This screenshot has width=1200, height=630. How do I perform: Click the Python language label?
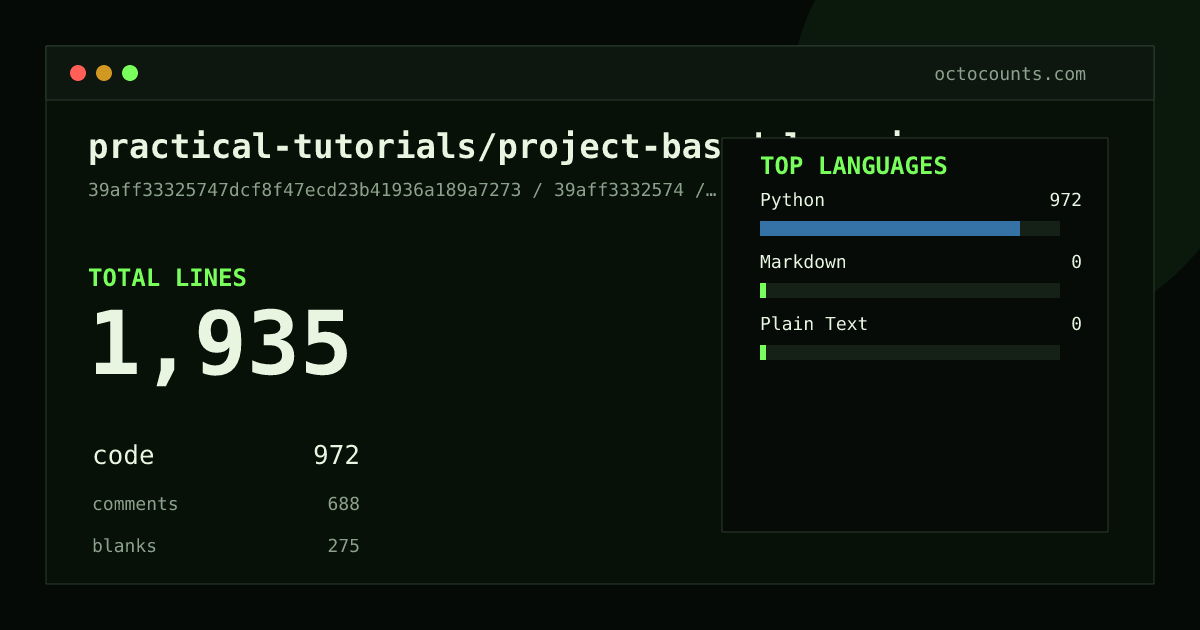792,200
